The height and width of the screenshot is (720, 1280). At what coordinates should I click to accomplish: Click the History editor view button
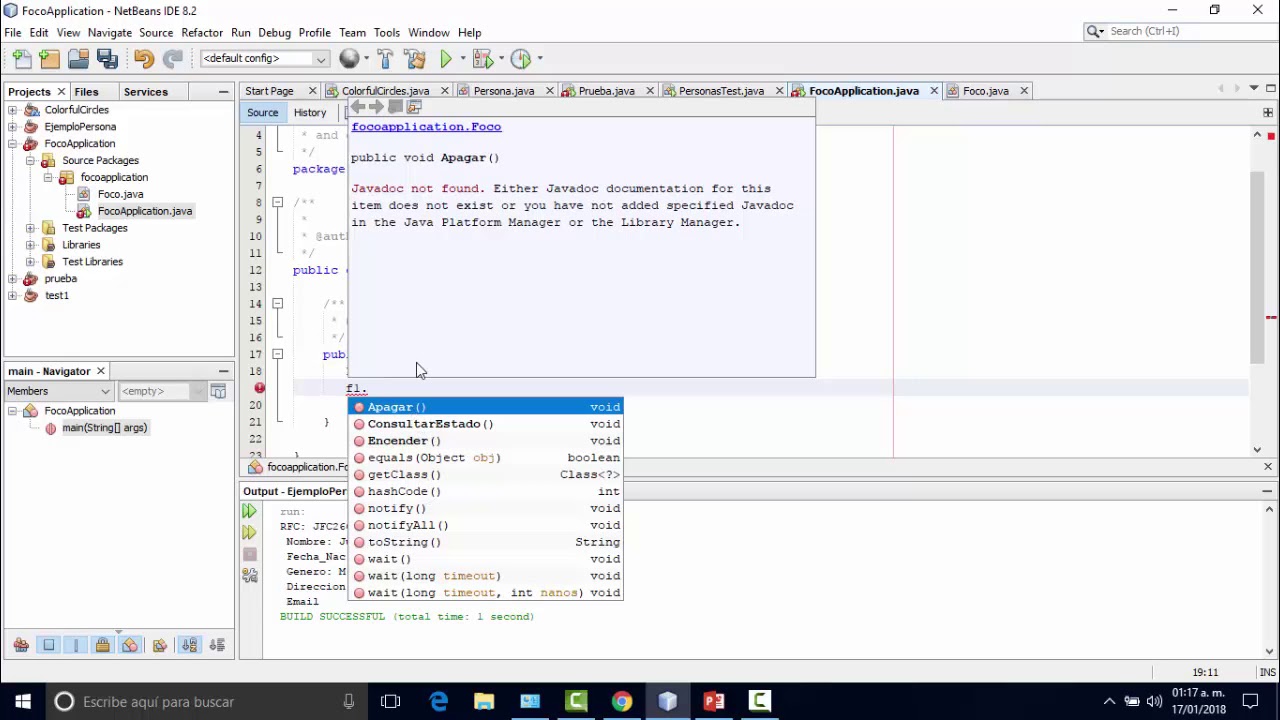tap(310, 113)
